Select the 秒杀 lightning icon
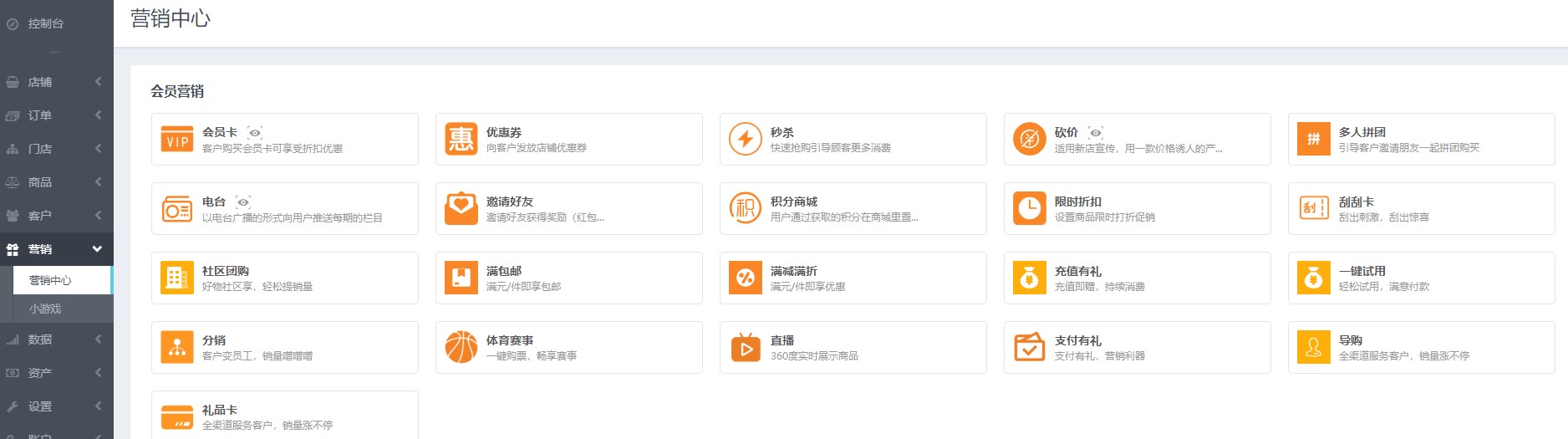 click(x=746, y=139)
